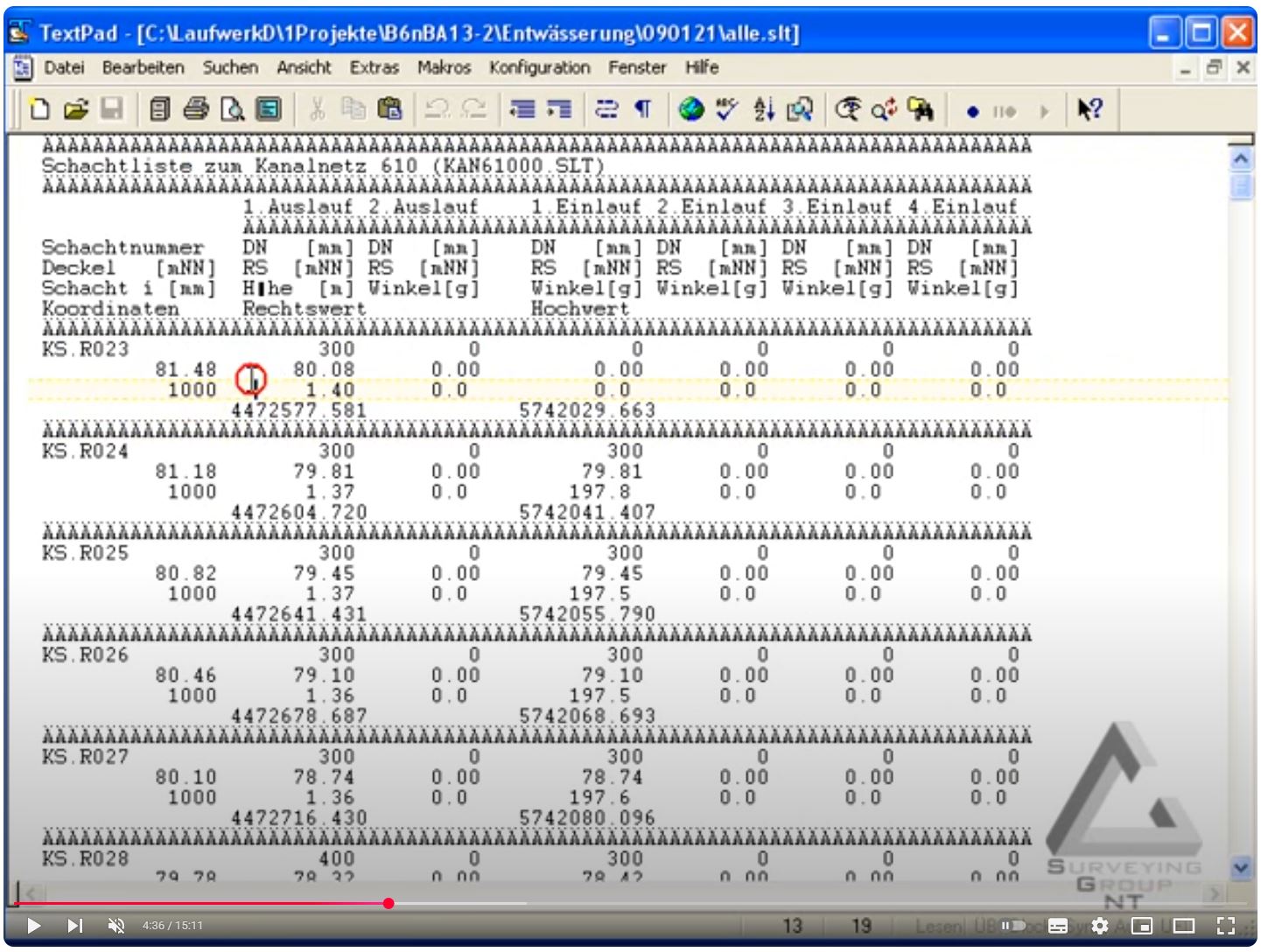Open the web browser globe icon
The image size is (1261, 952).
pos(690,109)
